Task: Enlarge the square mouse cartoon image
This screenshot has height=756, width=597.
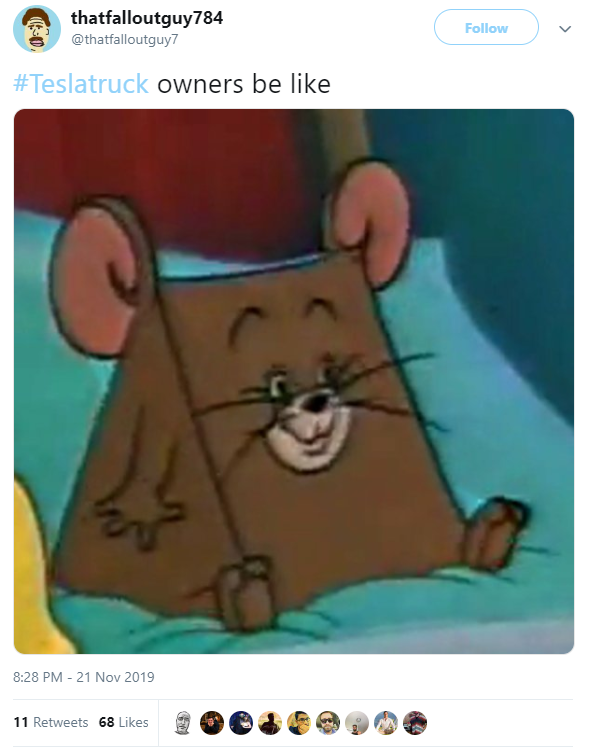Action: coord(294,381)
